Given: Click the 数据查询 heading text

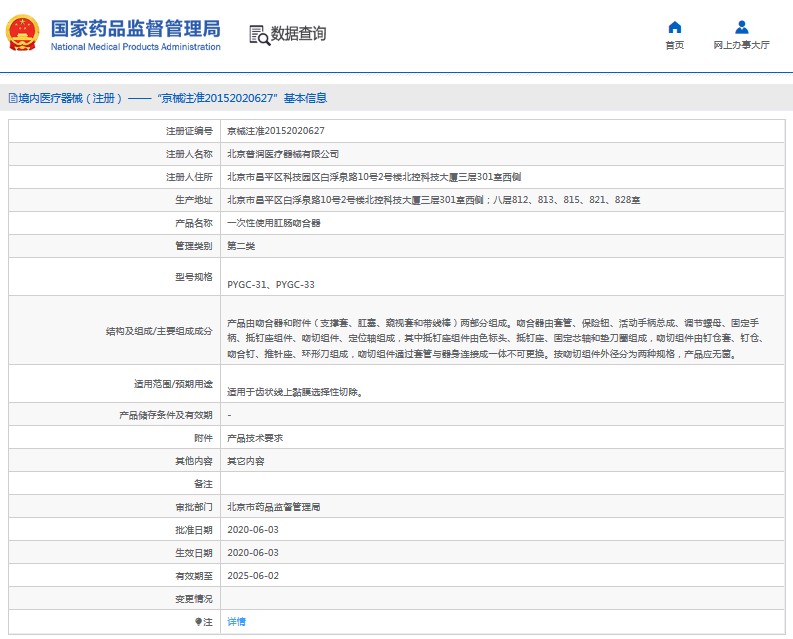Looking at the screenshot, I should pyautogui.click(x=298, y=34).
